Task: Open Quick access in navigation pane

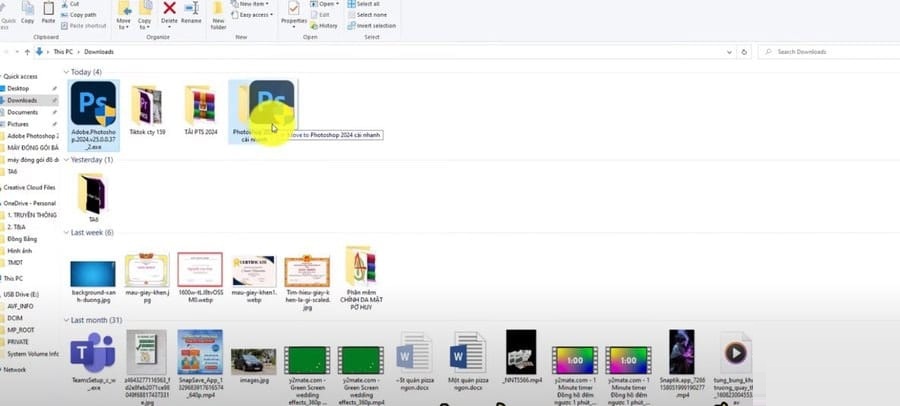Action: 20,76
